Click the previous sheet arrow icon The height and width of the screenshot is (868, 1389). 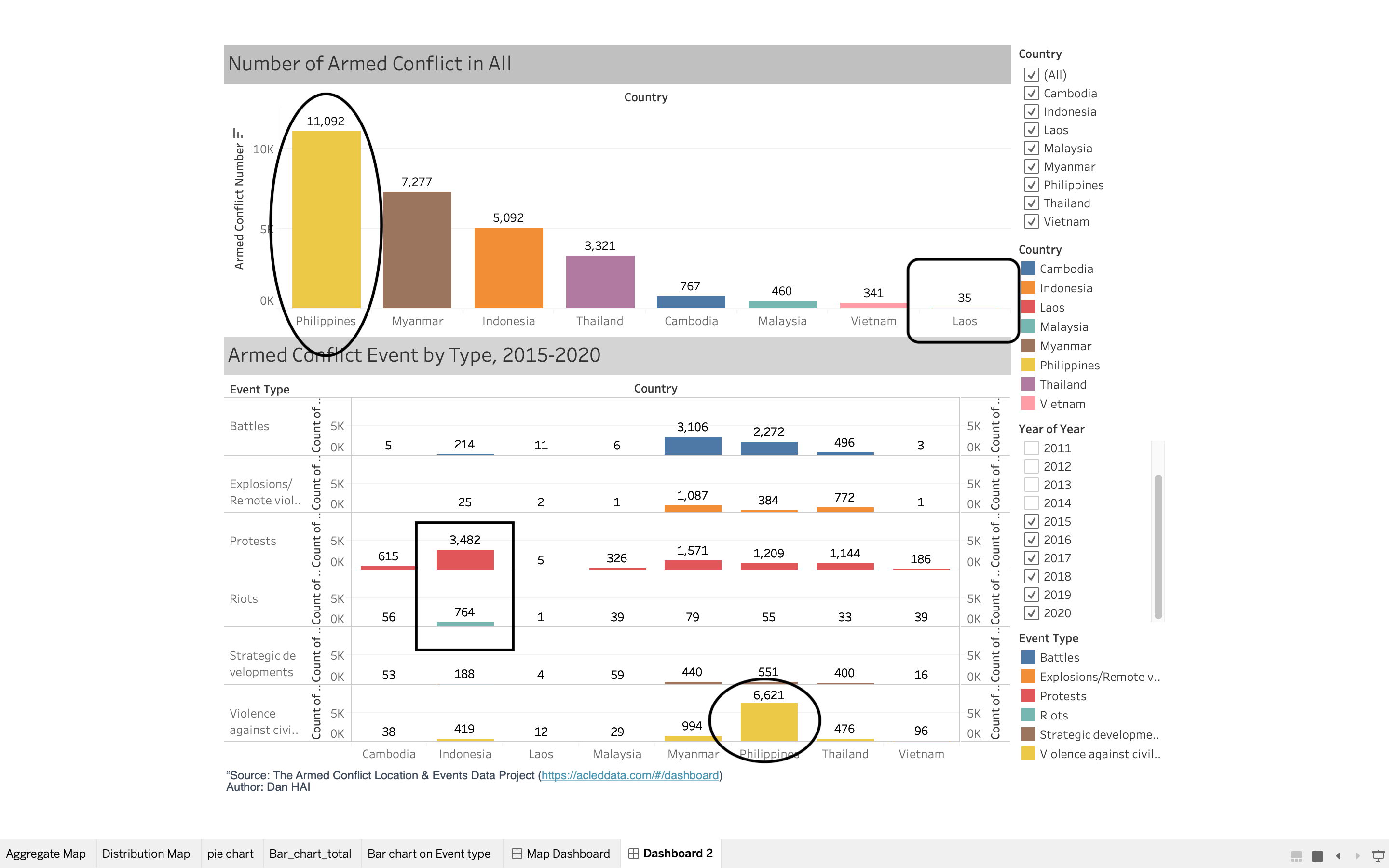pos(1338,855)
